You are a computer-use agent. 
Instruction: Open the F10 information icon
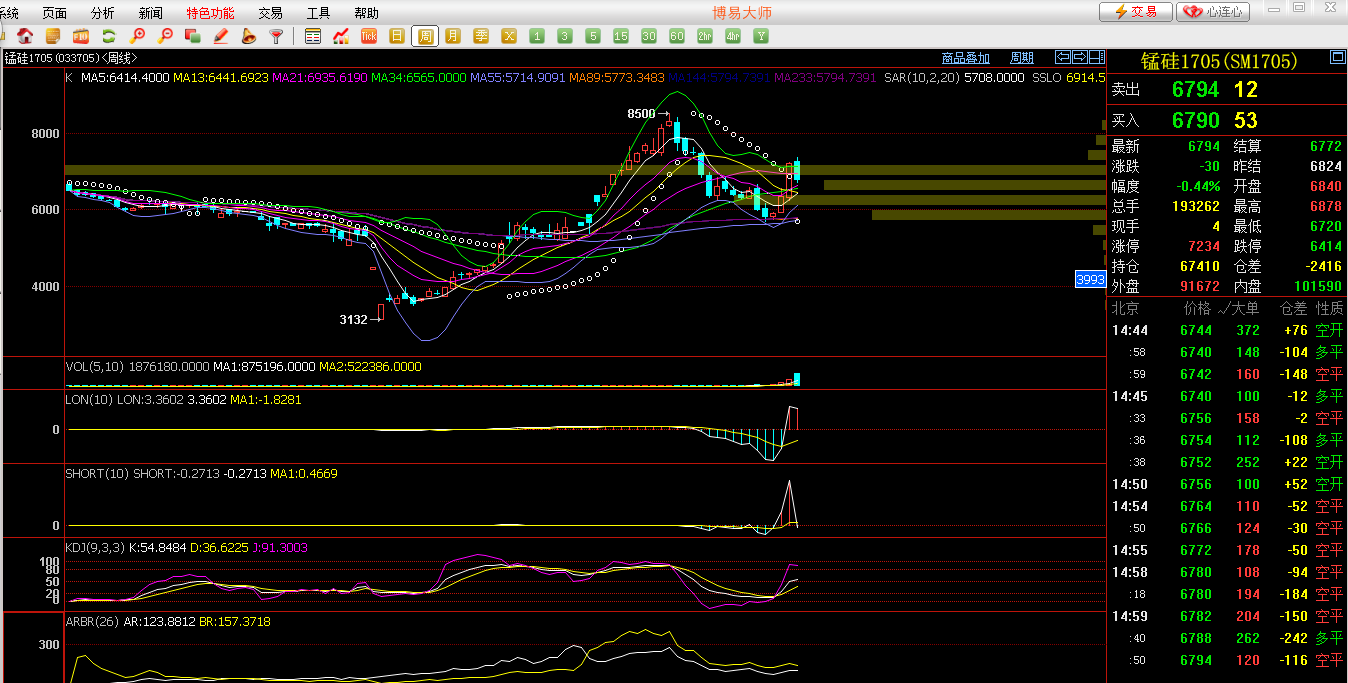(x=81, y=36)
